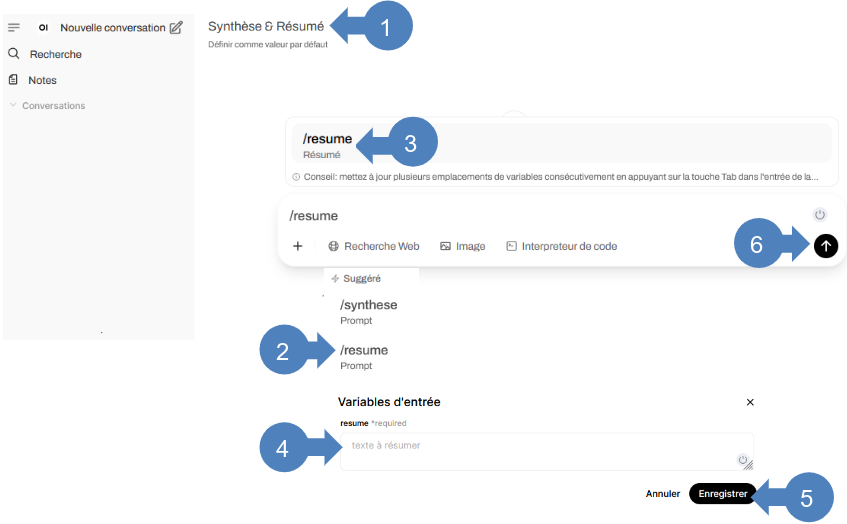Image resolution: width=847 pixels, height=524 pixels.
Task: Toggle Image generation option
Action: [462, 246]
